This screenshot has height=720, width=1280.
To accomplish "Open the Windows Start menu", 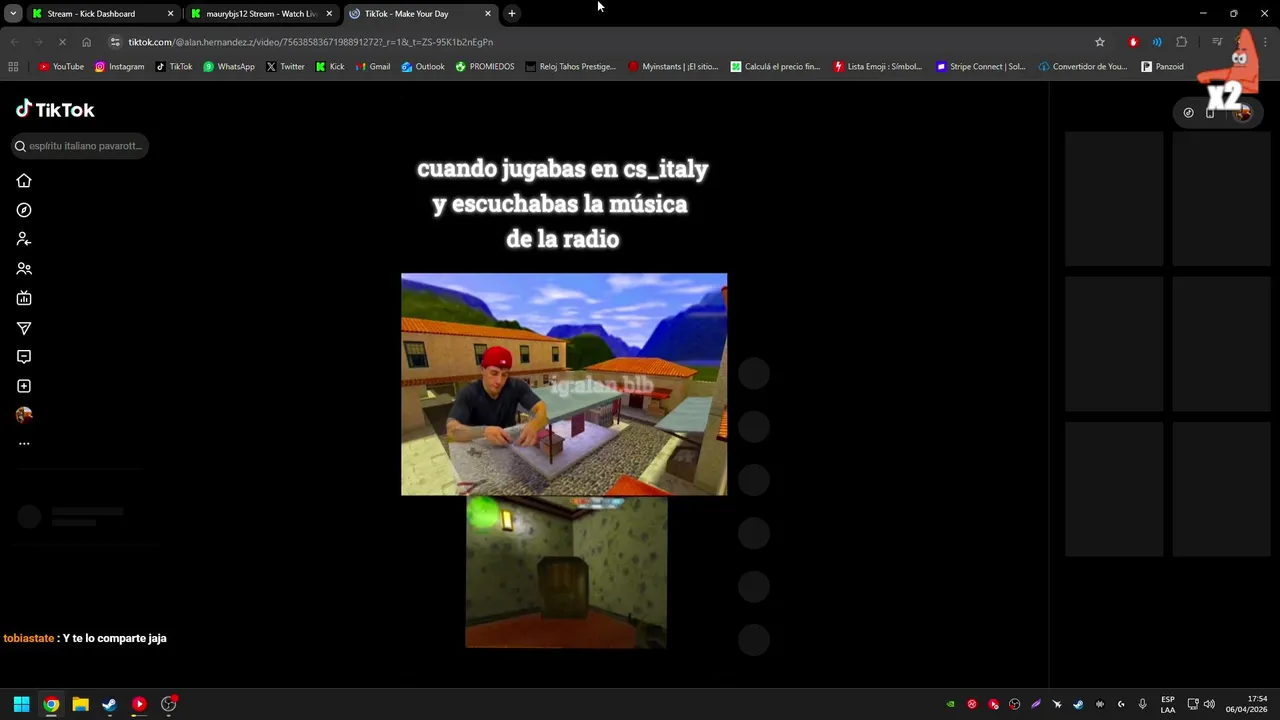I will [21, 704].
